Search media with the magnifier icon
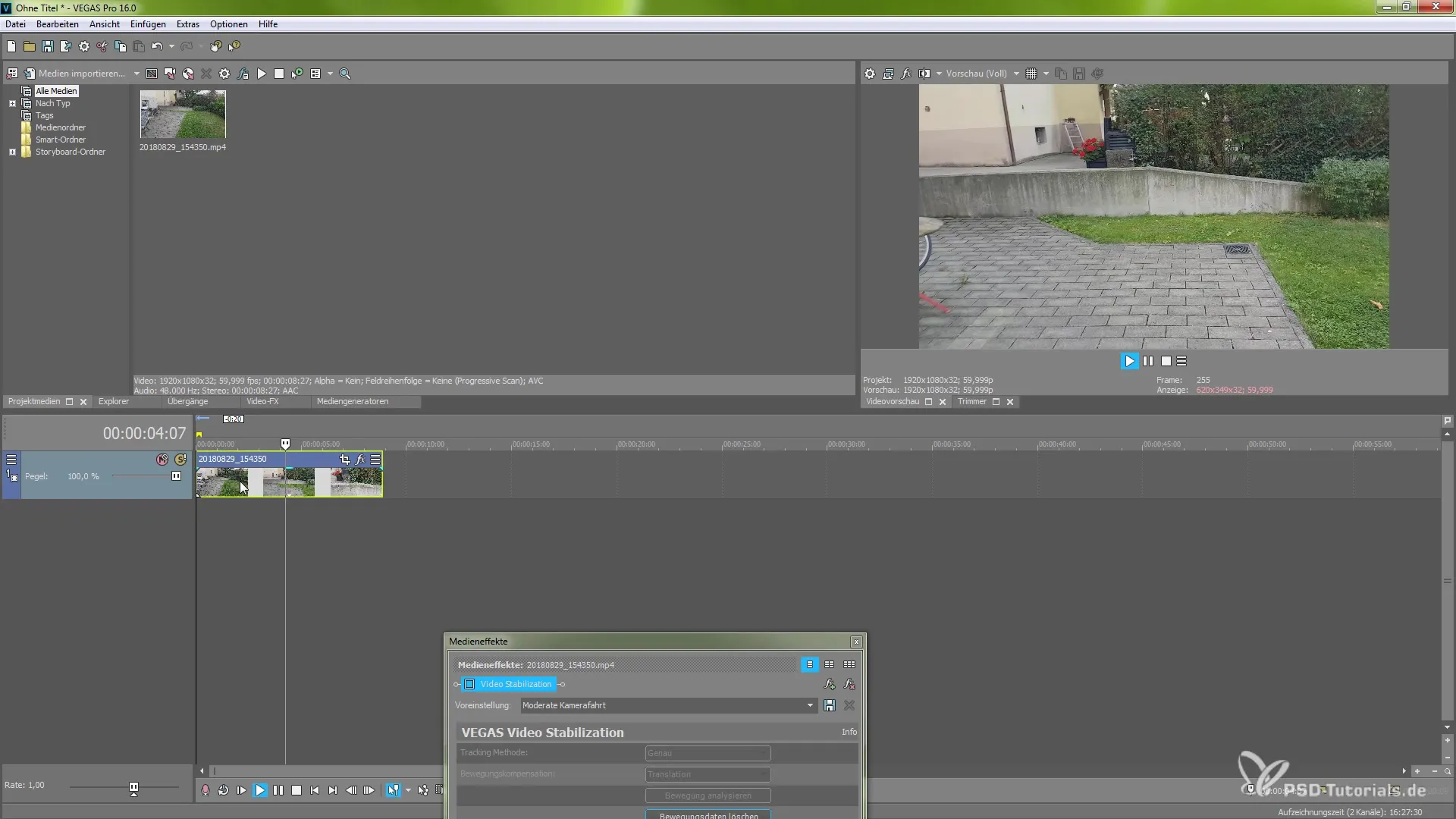The width and height of the screenshot is (1456, 819). click(345, 74)
